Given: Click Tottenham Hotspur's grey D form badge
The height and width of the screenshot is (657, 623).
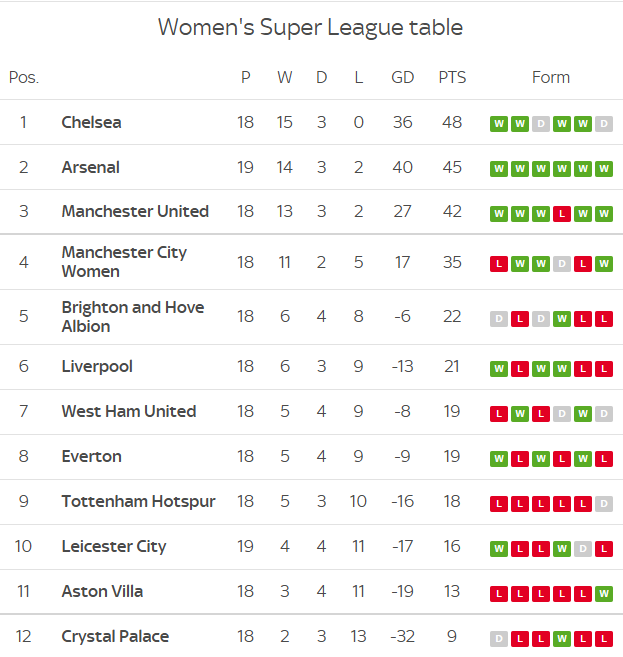Looking at the screenshot, I should (x=603, y=504).
